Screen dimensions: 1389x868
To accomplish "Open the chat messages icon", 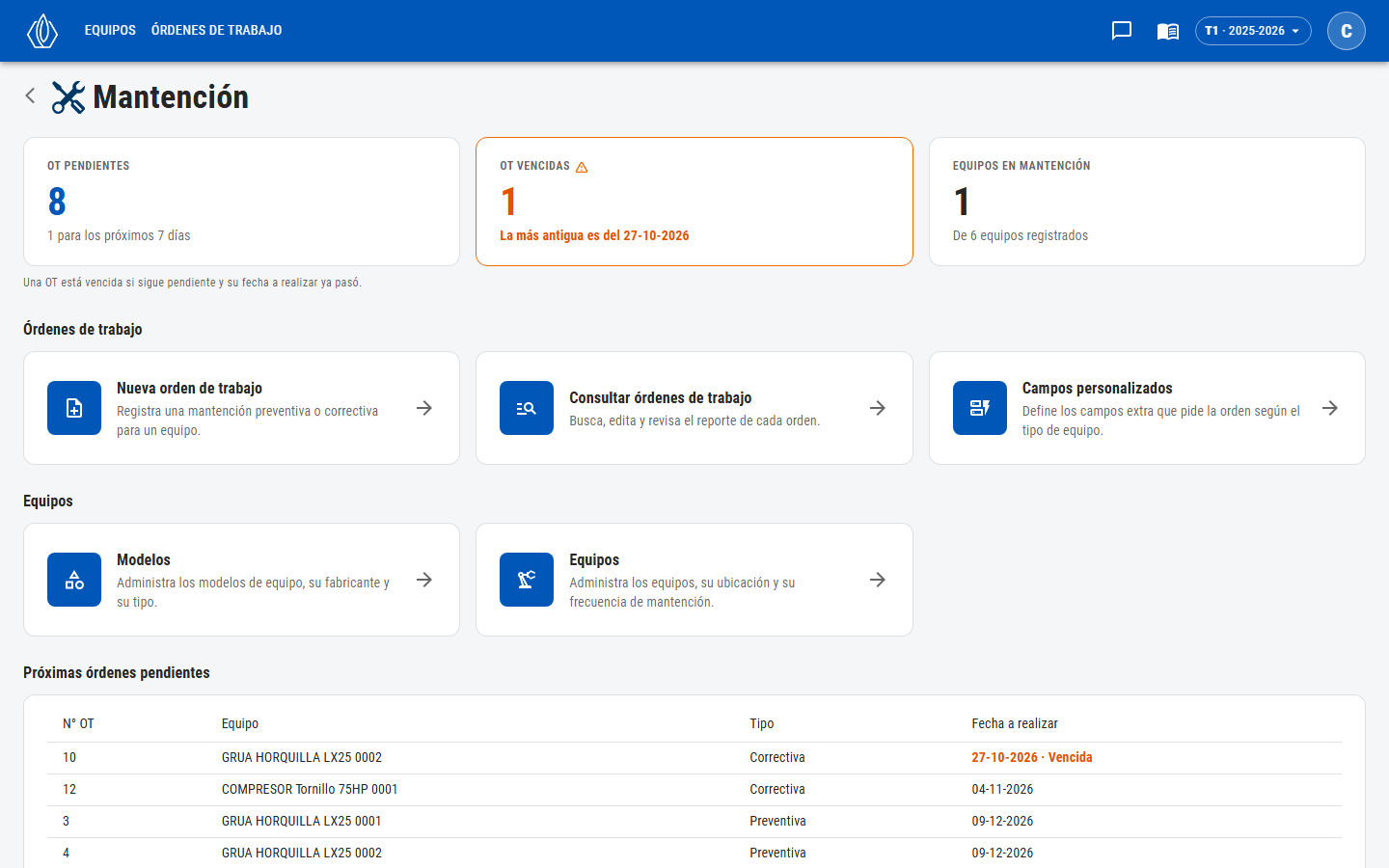I will pos(1121,31).
